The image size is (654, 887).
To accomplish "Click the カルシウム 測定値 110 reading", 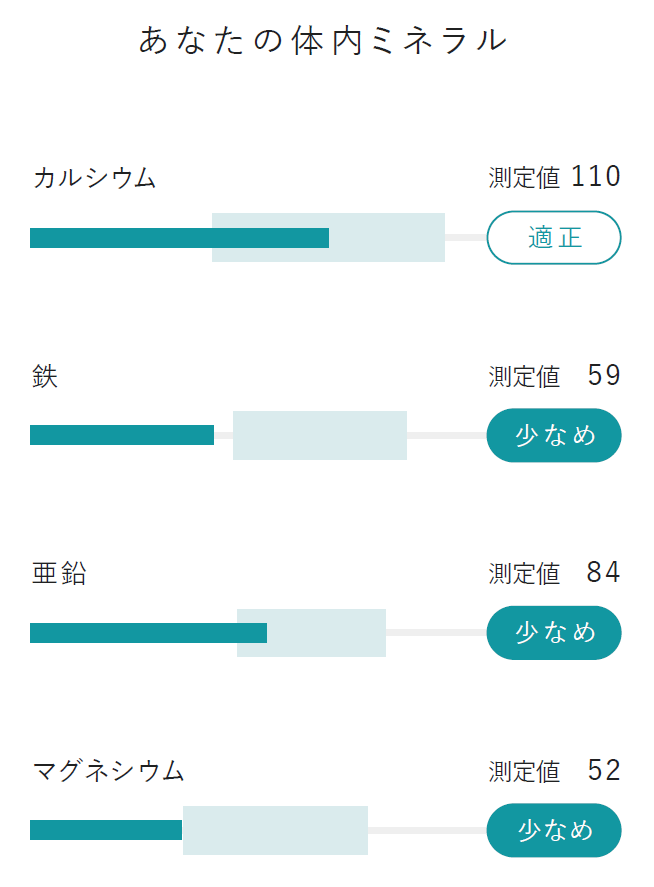I will [x=555, y=178].
